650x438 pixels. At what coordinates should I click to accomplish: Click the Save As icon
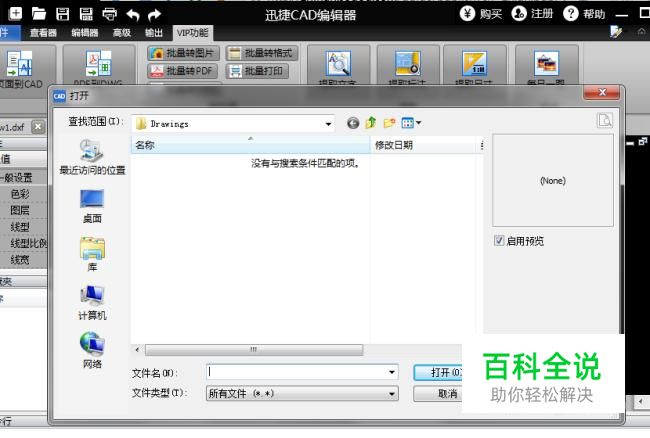tap(86, 14)
